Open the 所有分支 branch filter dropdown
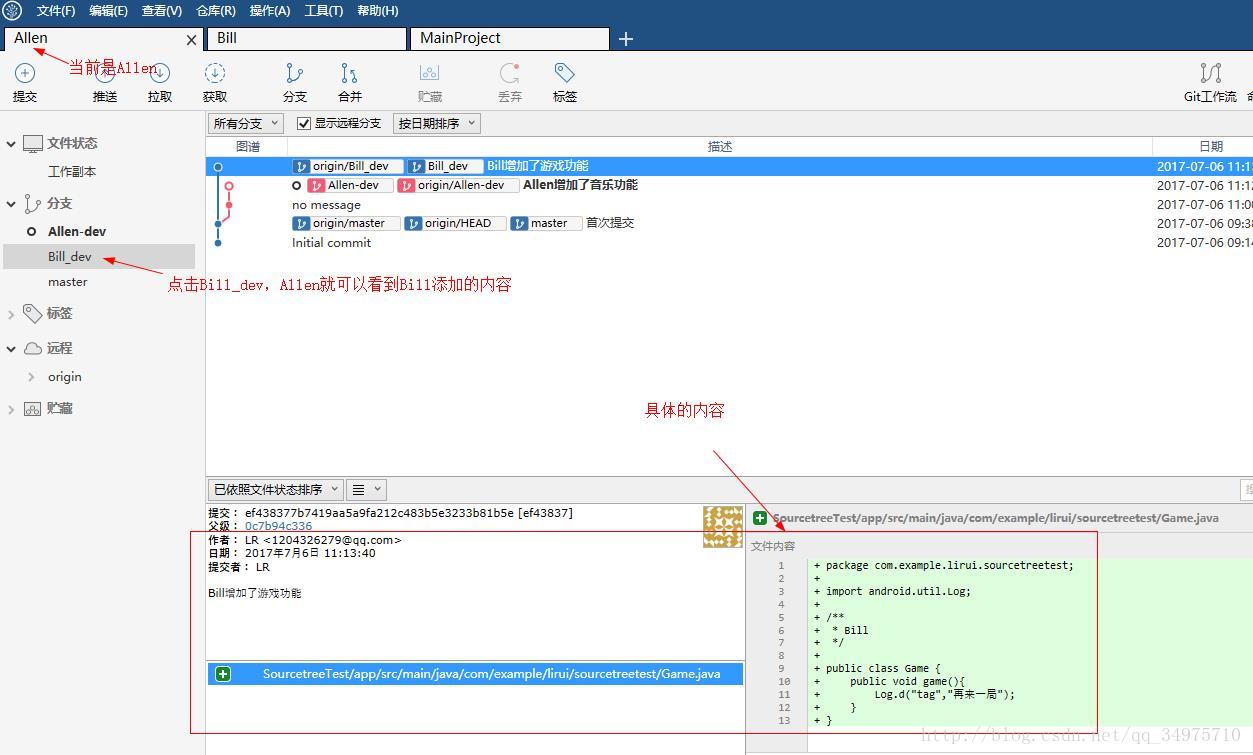 [x=246, y=123]
